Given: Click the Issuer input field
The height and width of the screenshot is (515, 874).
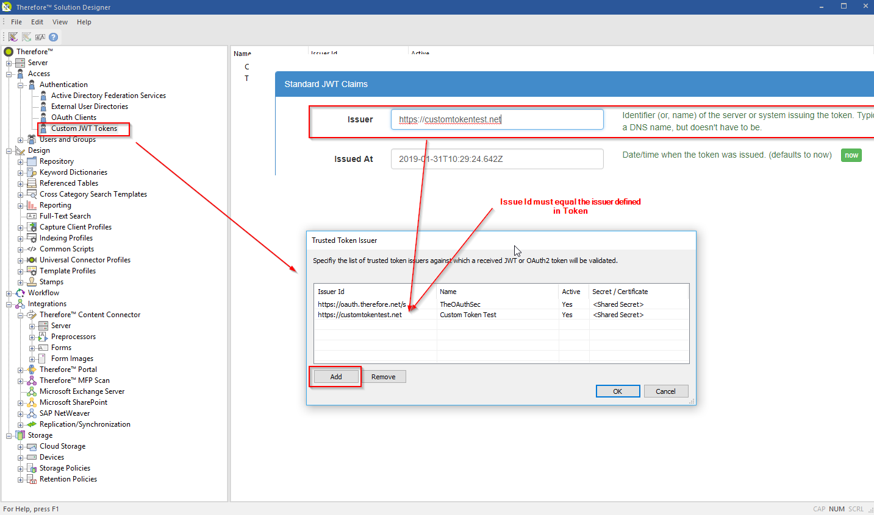Looking at the screenshot, I should click(497, 120).
